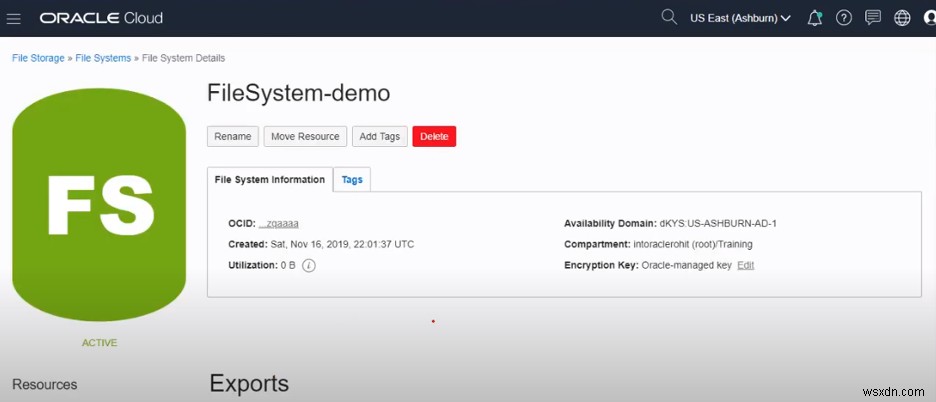This screenshot has height=402, width=936.
Task: Click the Compartment intoraclerohit (root)/Training value
Action: 693,244
